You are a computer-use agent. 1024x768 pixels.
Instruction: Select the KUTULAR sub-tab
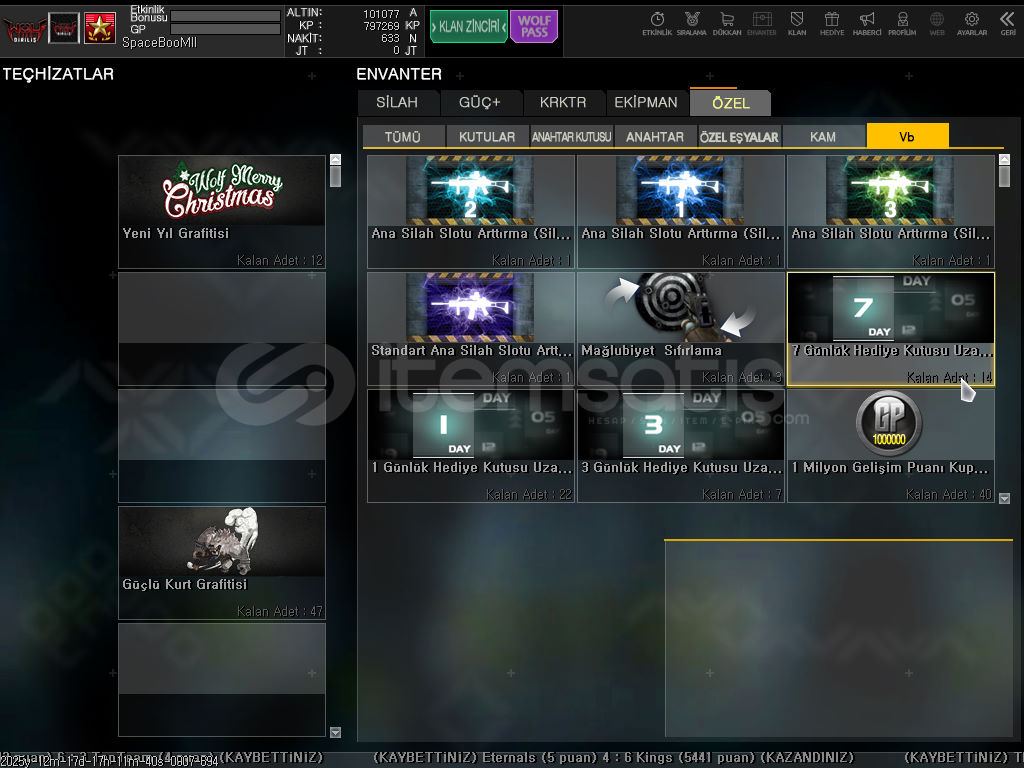pos(487,137)
